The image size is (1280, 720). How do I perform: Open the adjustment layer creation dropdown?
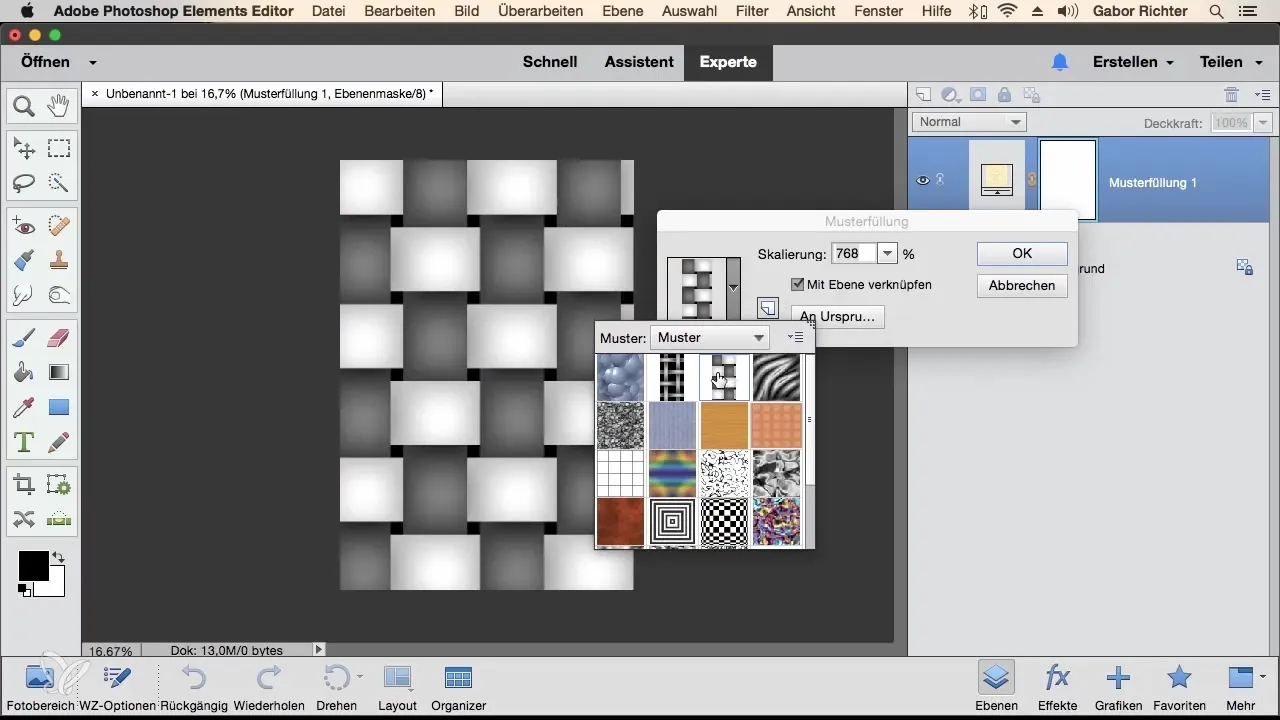952,95
